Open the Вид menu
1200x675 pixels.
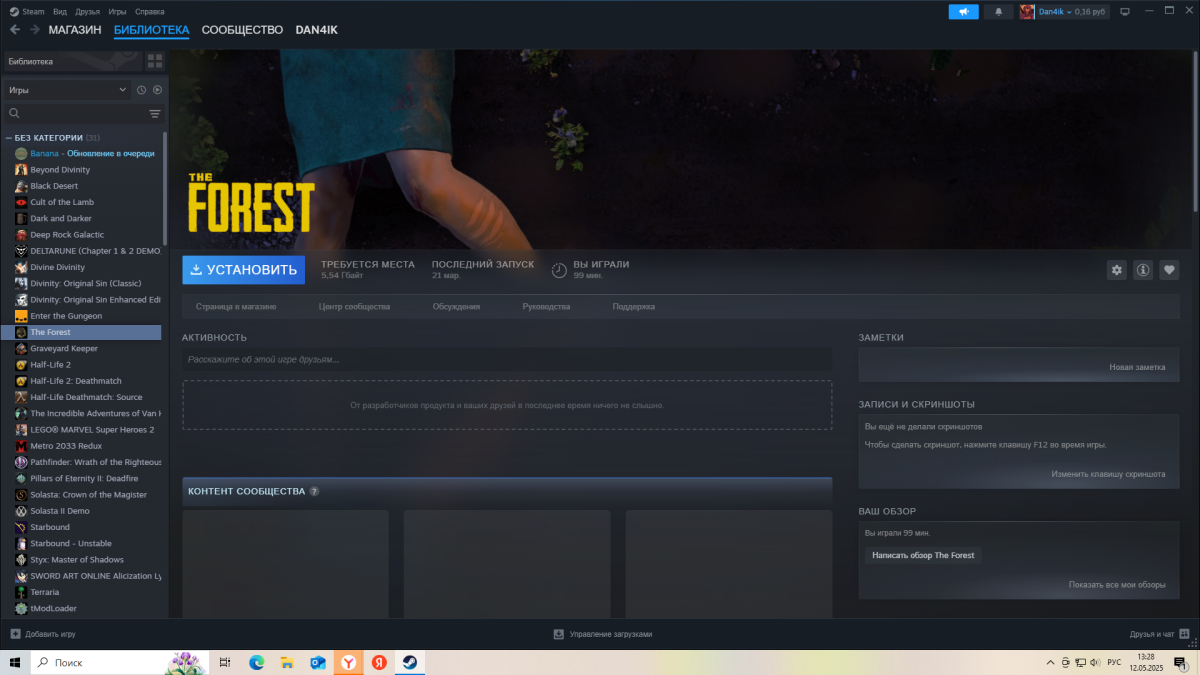60,11
